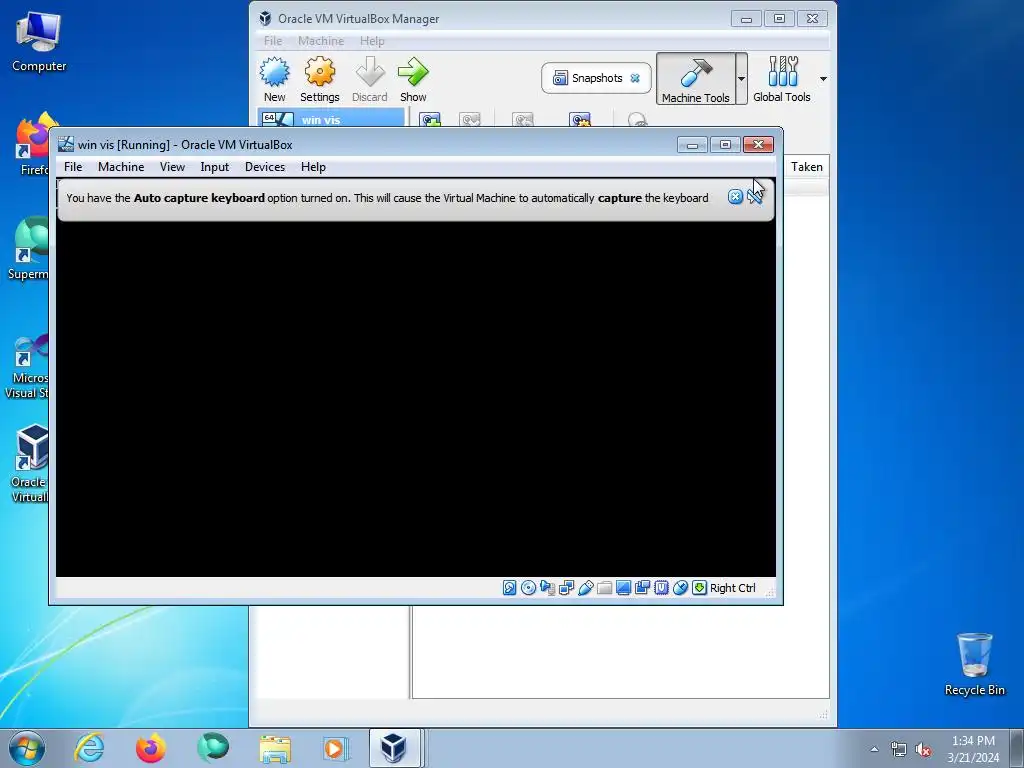
Task: Click the shared folders status icon
Action: tap(604, 588)
